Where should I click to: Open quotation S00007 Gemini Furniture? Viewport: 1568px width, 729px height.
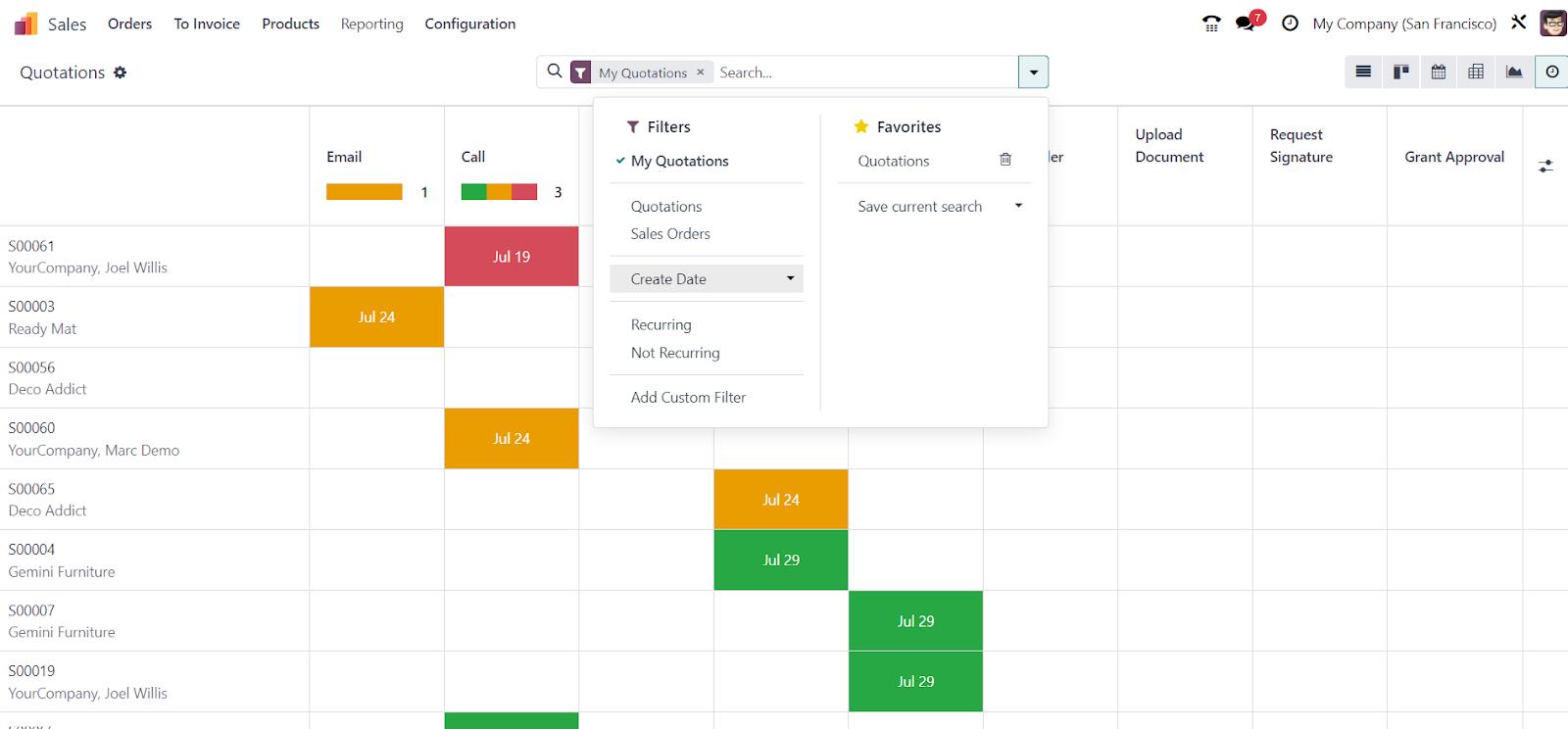pos(155,621)
